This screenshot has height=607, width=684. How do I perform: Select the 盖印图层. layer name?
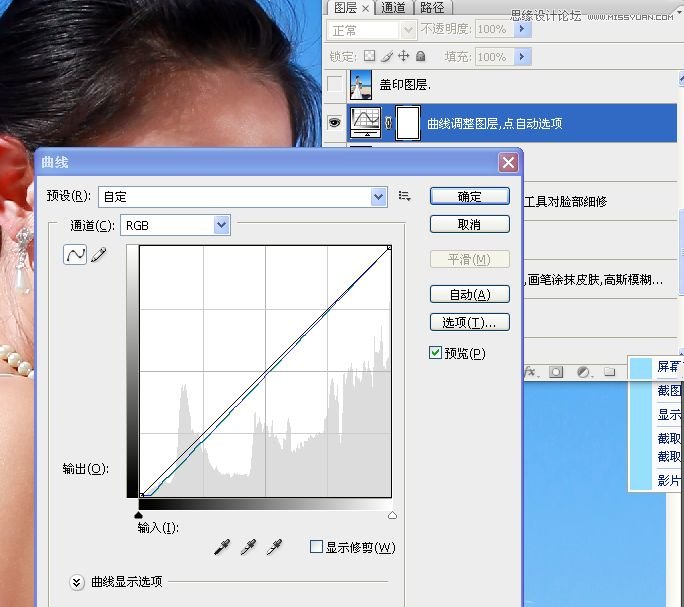[x=405, y=85]
